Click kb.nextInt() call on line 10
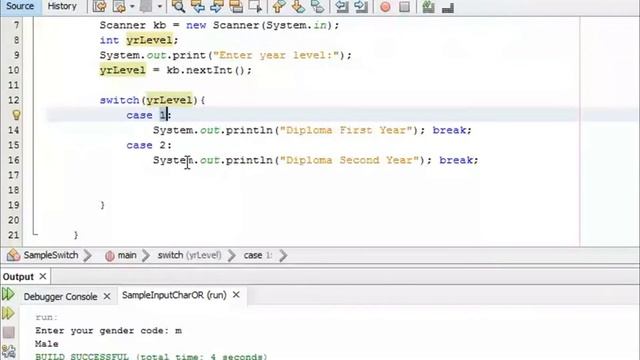Screen dimensions: 640x360 (x=205, y=70)
